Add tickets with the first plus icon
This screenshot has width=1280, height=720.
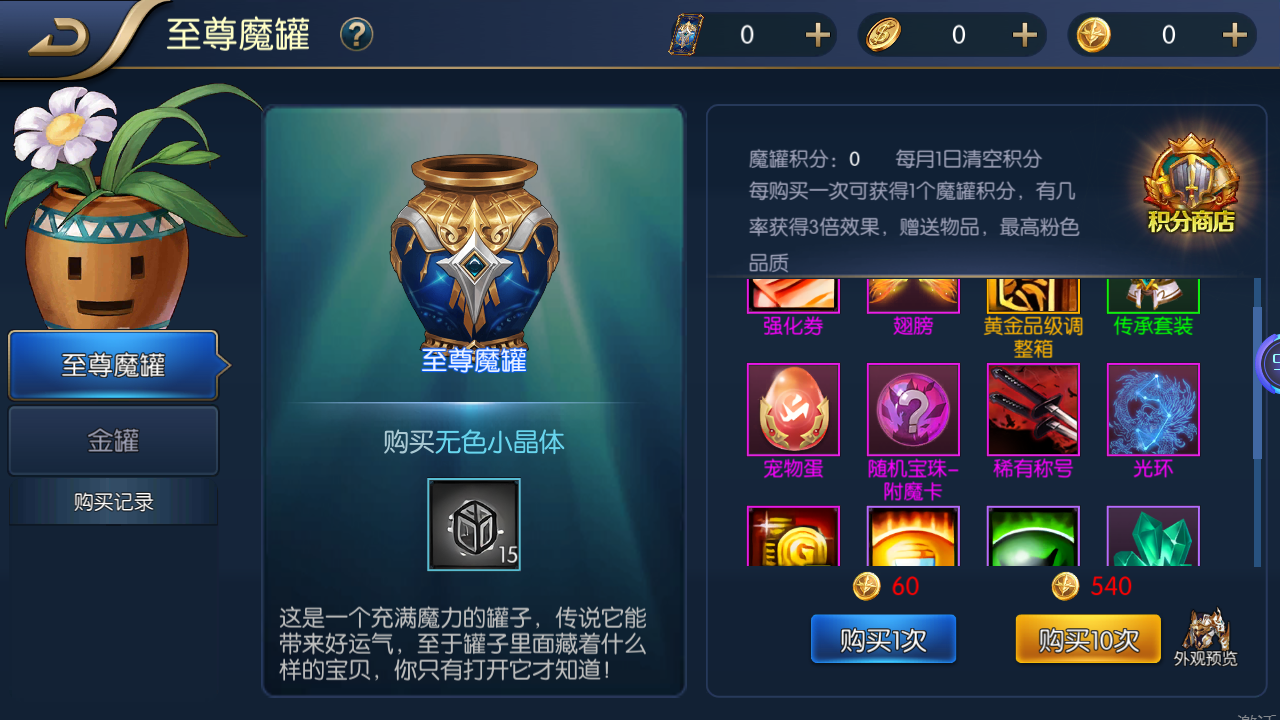(818, 35)
